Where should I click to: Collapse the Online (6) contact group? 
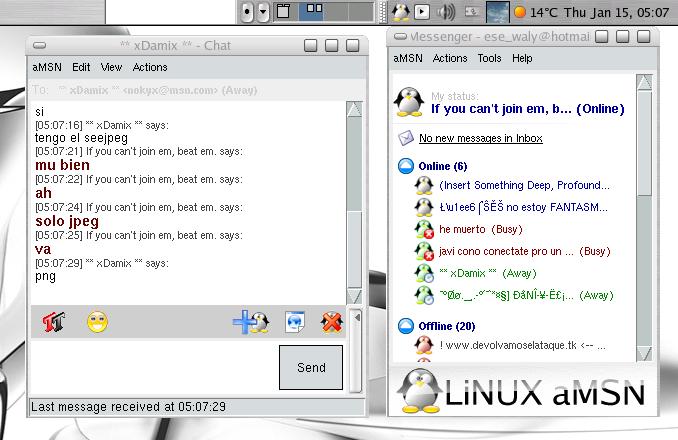(x=406, y=166)
